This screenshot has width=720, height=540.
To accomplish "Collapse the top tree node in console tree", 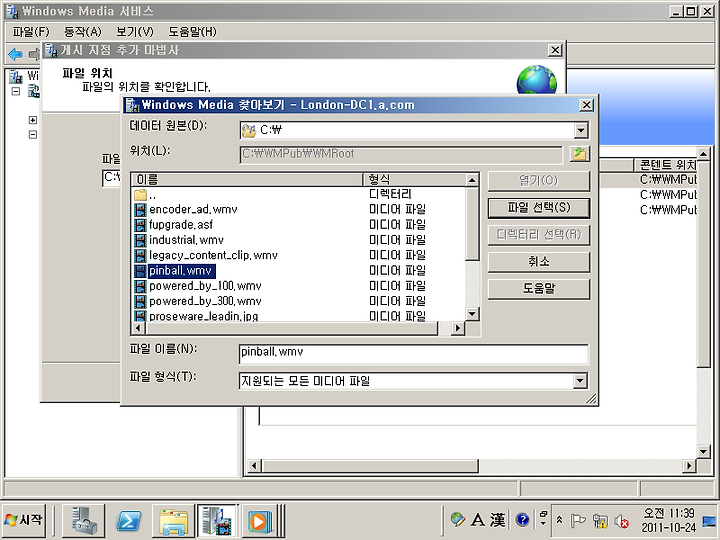I will (16, 91).
